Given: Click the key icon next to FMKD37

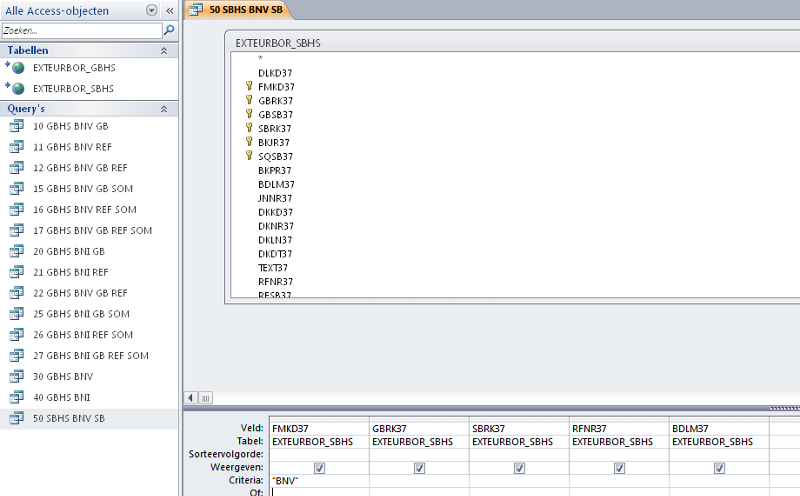Looking at the screenshot, I should (x=249, y=86).
